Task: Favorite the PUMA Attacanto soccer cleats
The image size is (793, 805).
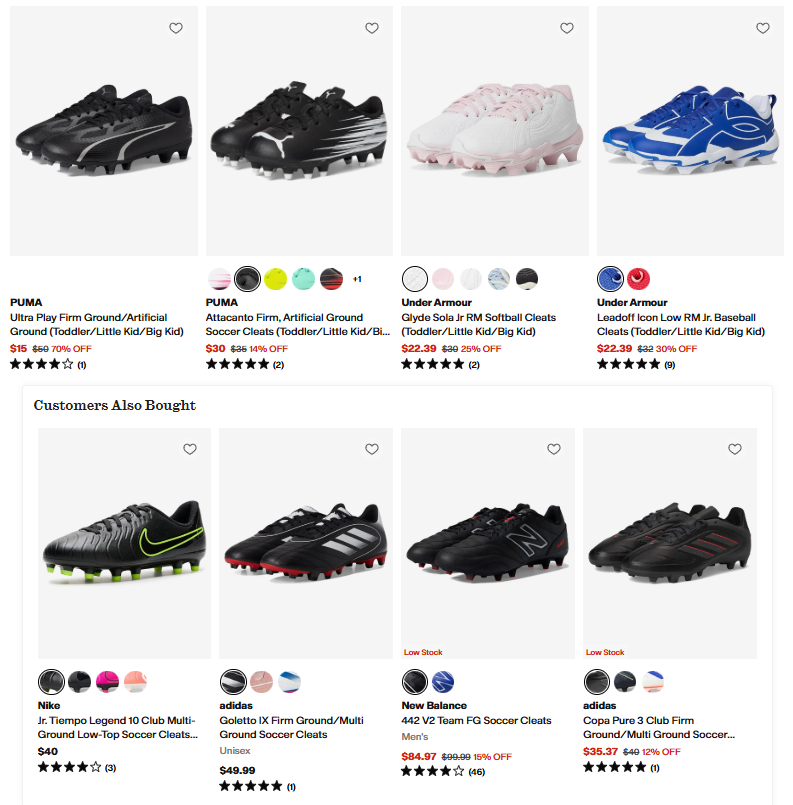Action: click(372, 29)
